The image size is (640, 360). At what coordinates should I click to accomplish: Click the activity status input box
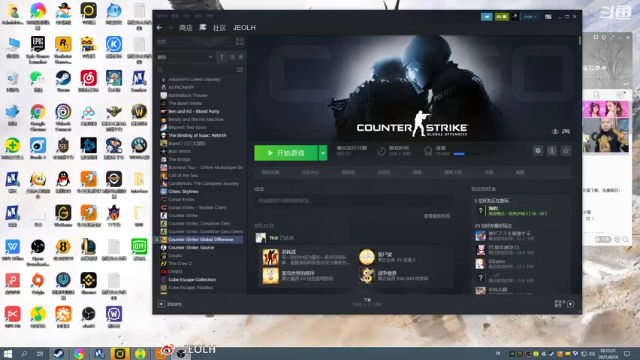point(353,200)
